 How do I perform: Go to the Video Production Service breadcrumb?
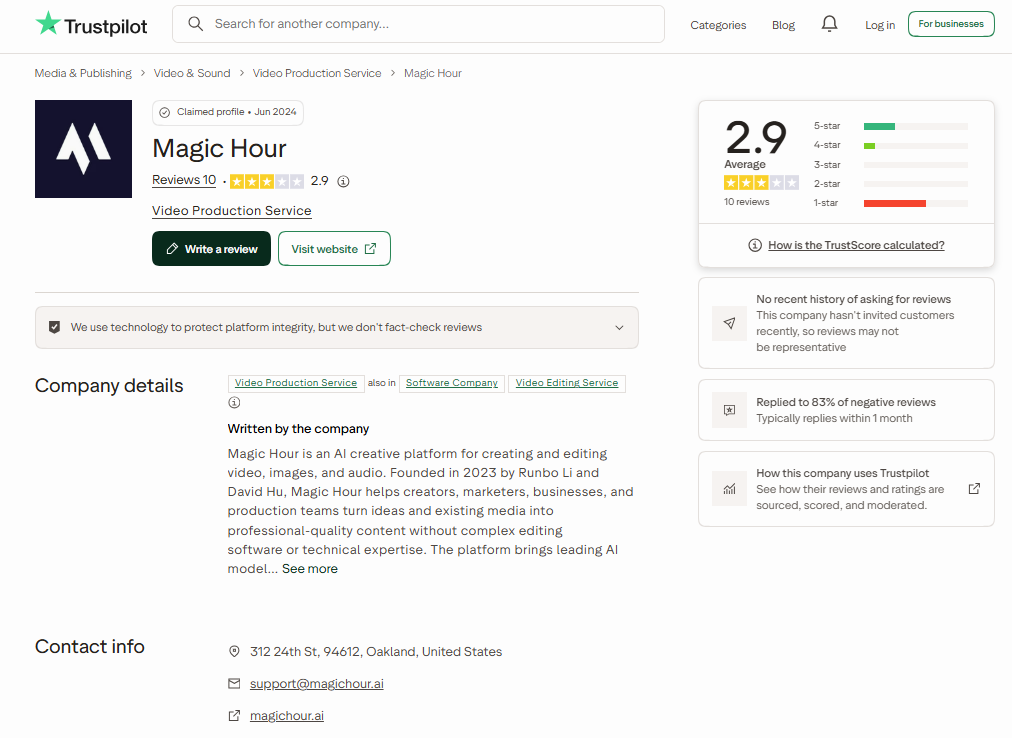[x=317, y=73]
